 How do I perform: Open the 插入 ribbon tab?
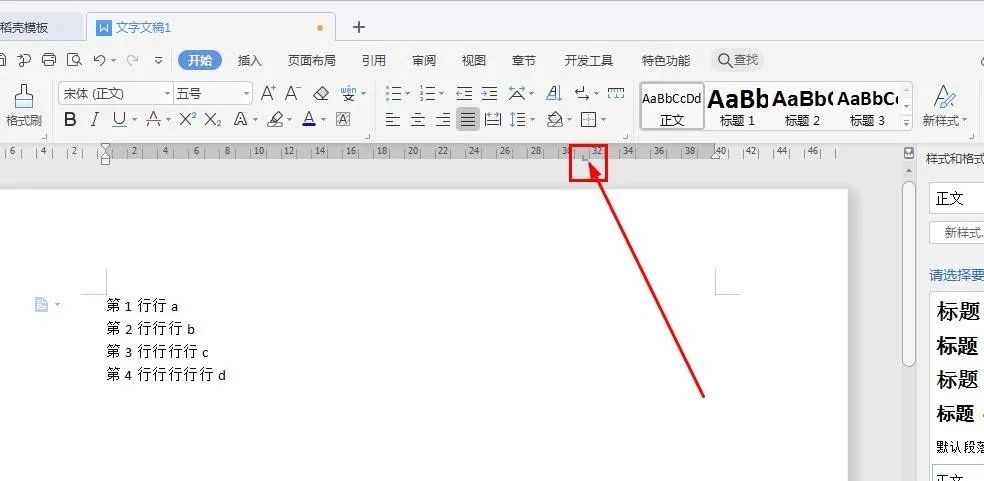tap(249, 60)
